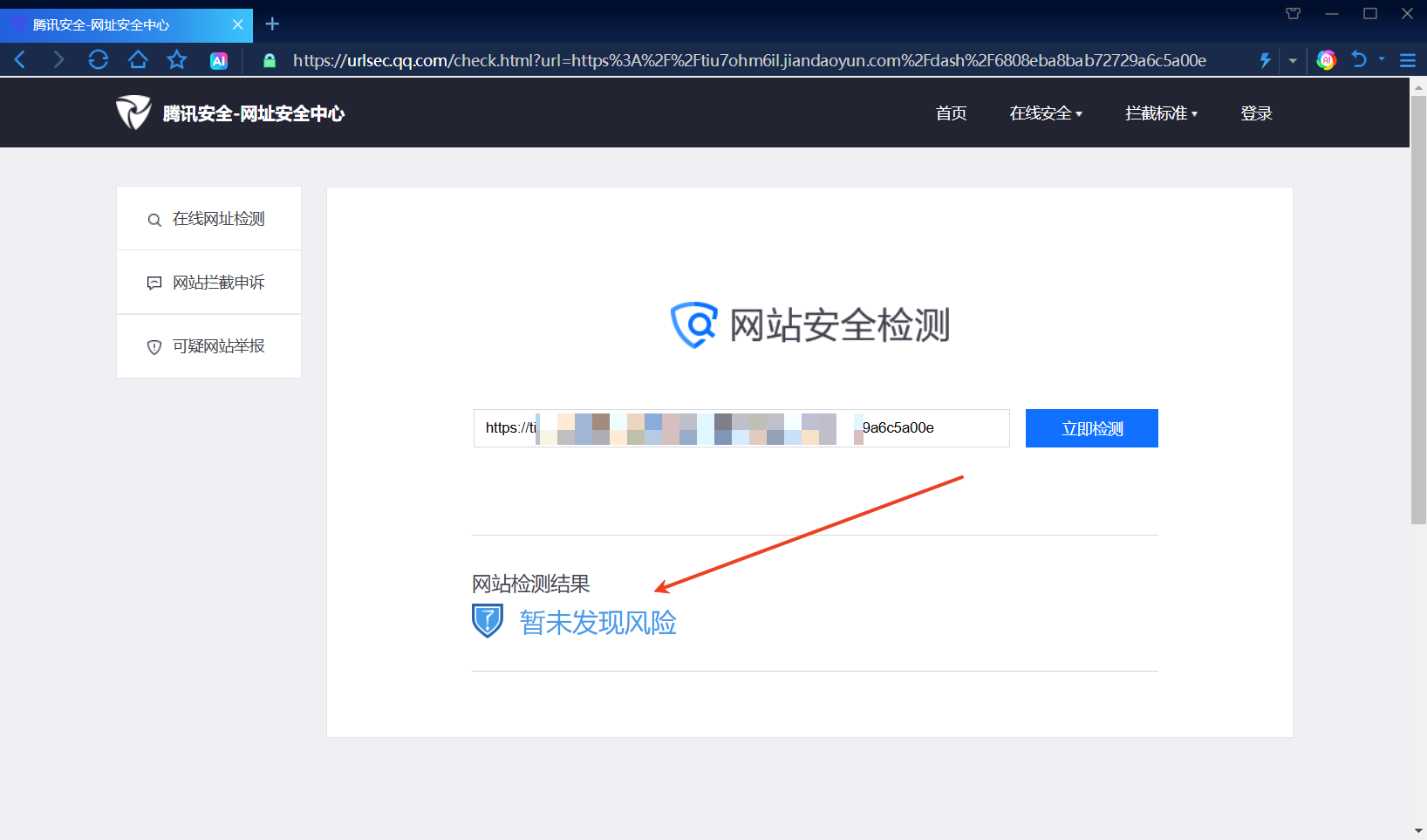Click the undo closed tab icon

[1359, 59]
